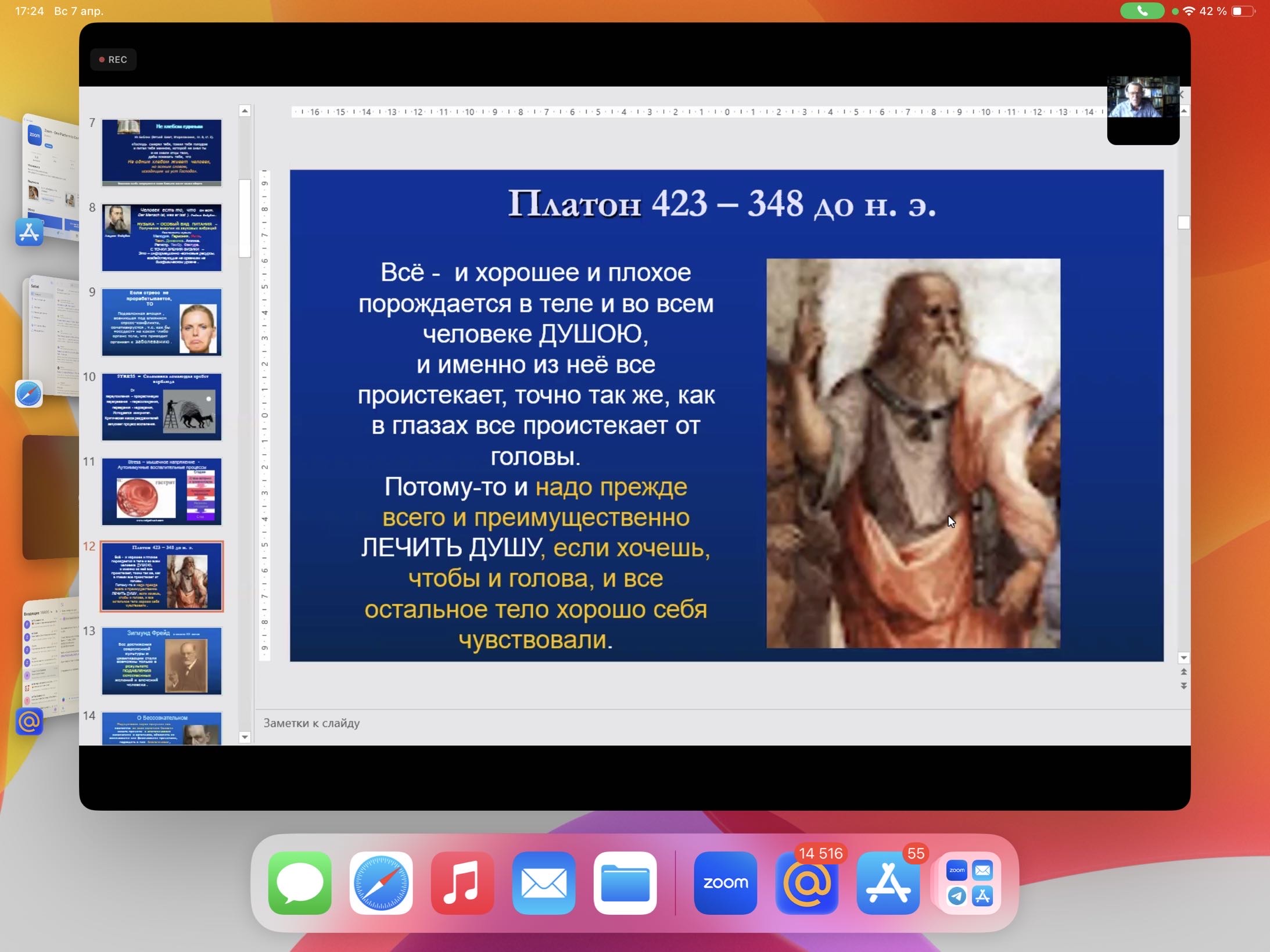
Task: Tap the Wi-Fi status icon
Action: pos(1189,11)
